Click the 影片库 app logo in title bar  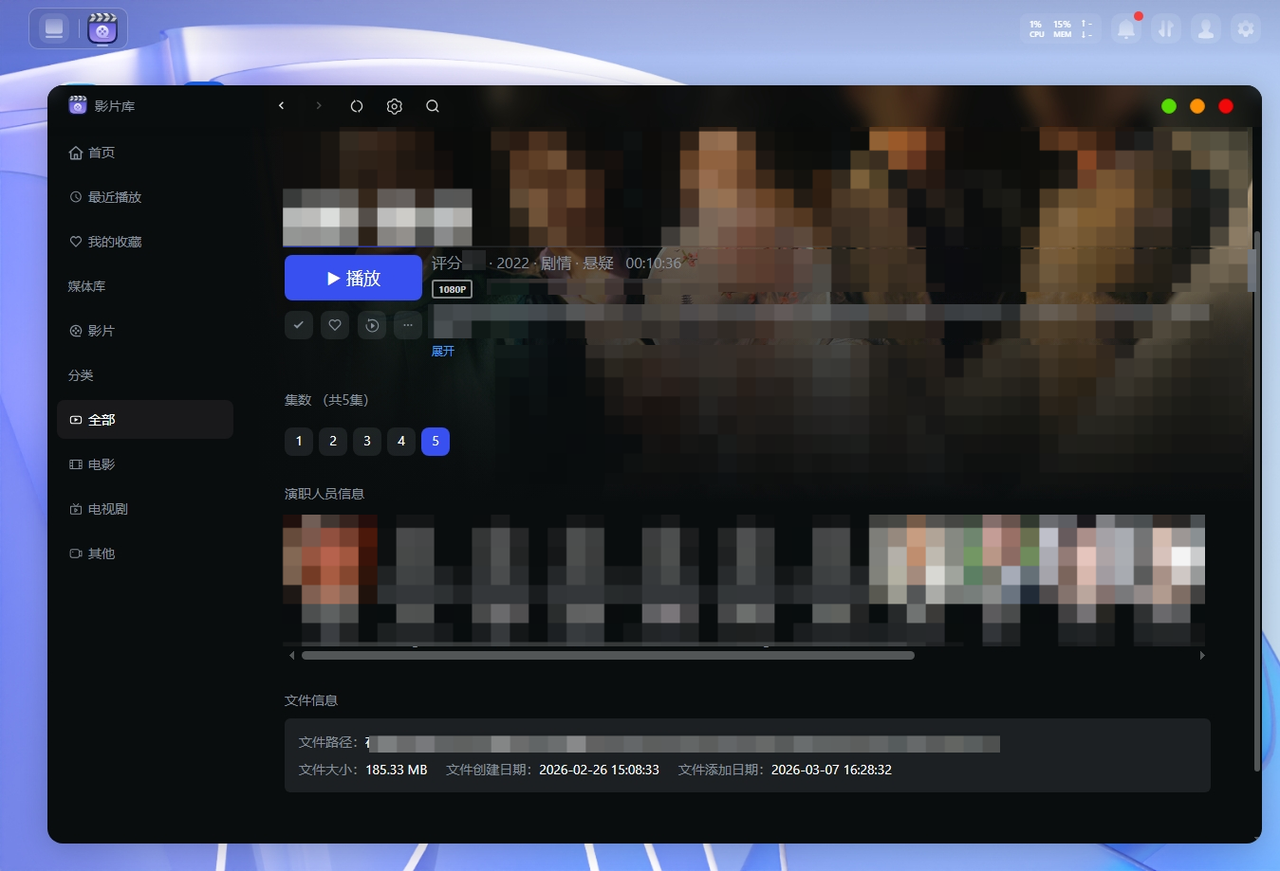78,105
